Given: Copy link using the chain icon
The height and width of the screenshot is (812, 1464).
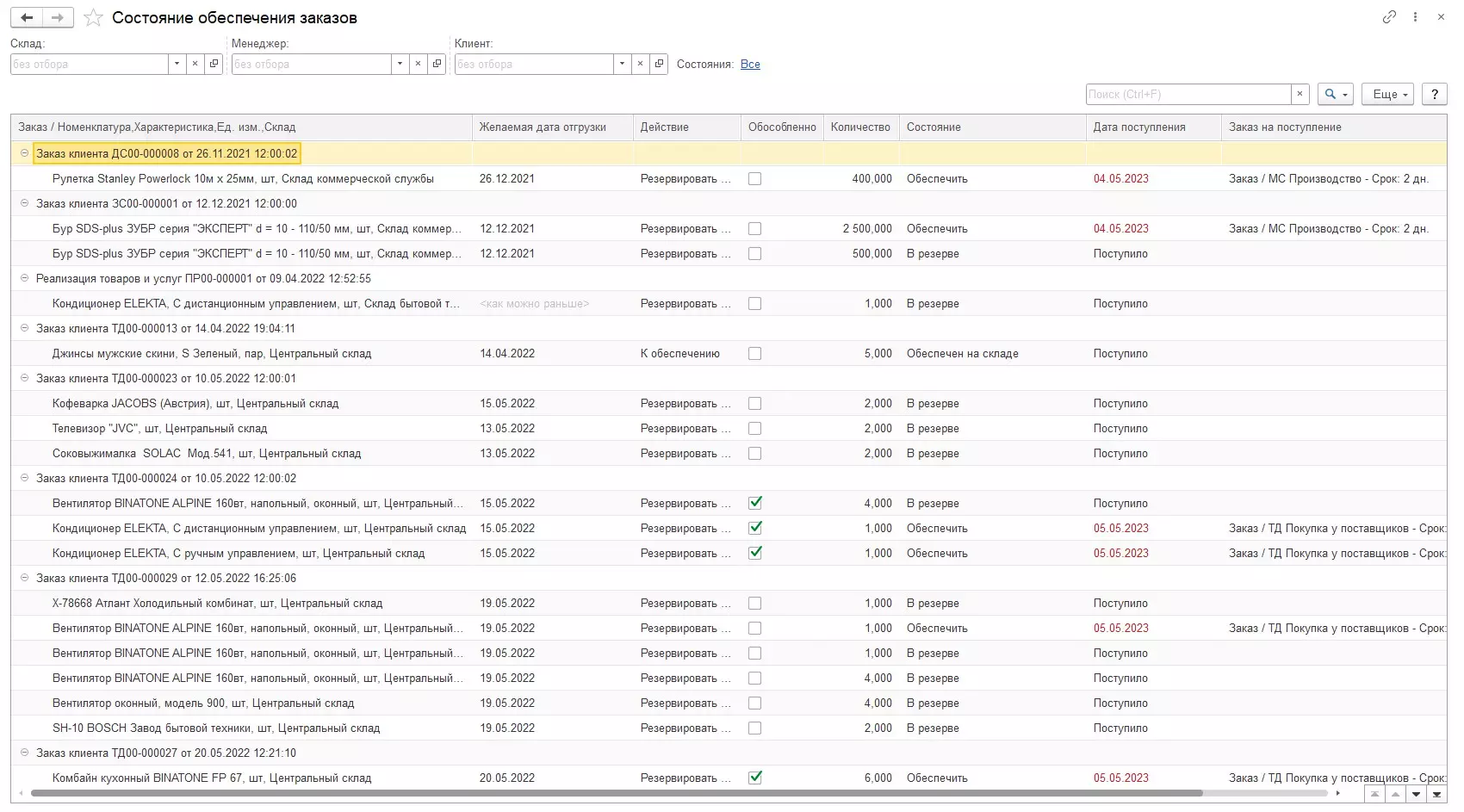Looking at the screenshot, I should pyautogui.click(x=1388, y=17).
